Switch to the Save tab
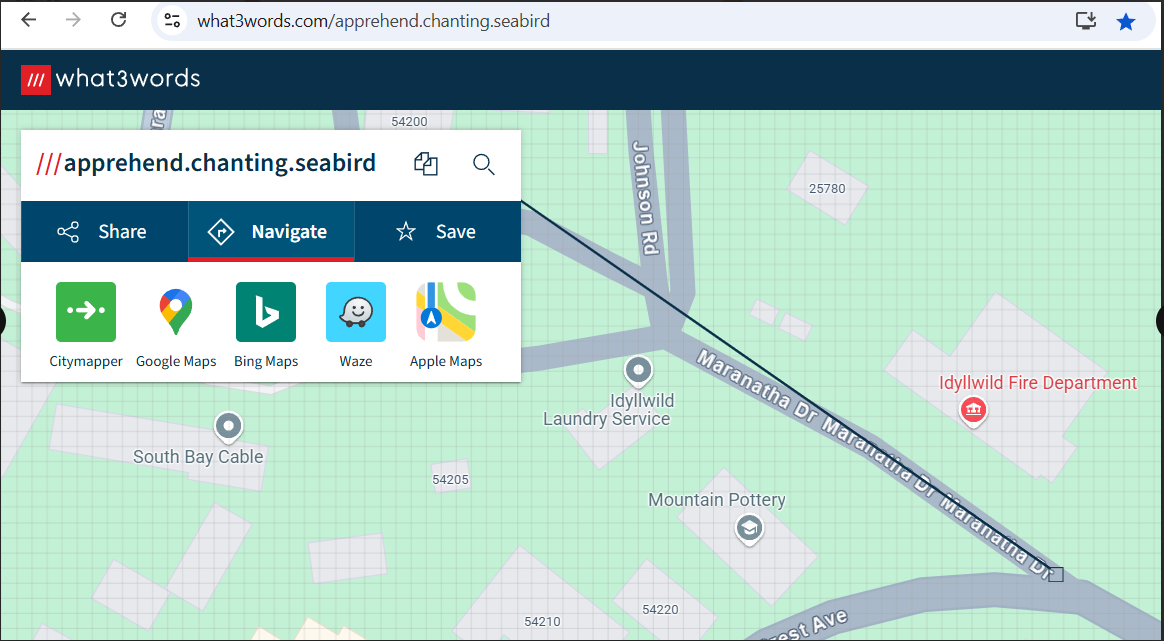 pyautogui.click(x=438, y=232)
